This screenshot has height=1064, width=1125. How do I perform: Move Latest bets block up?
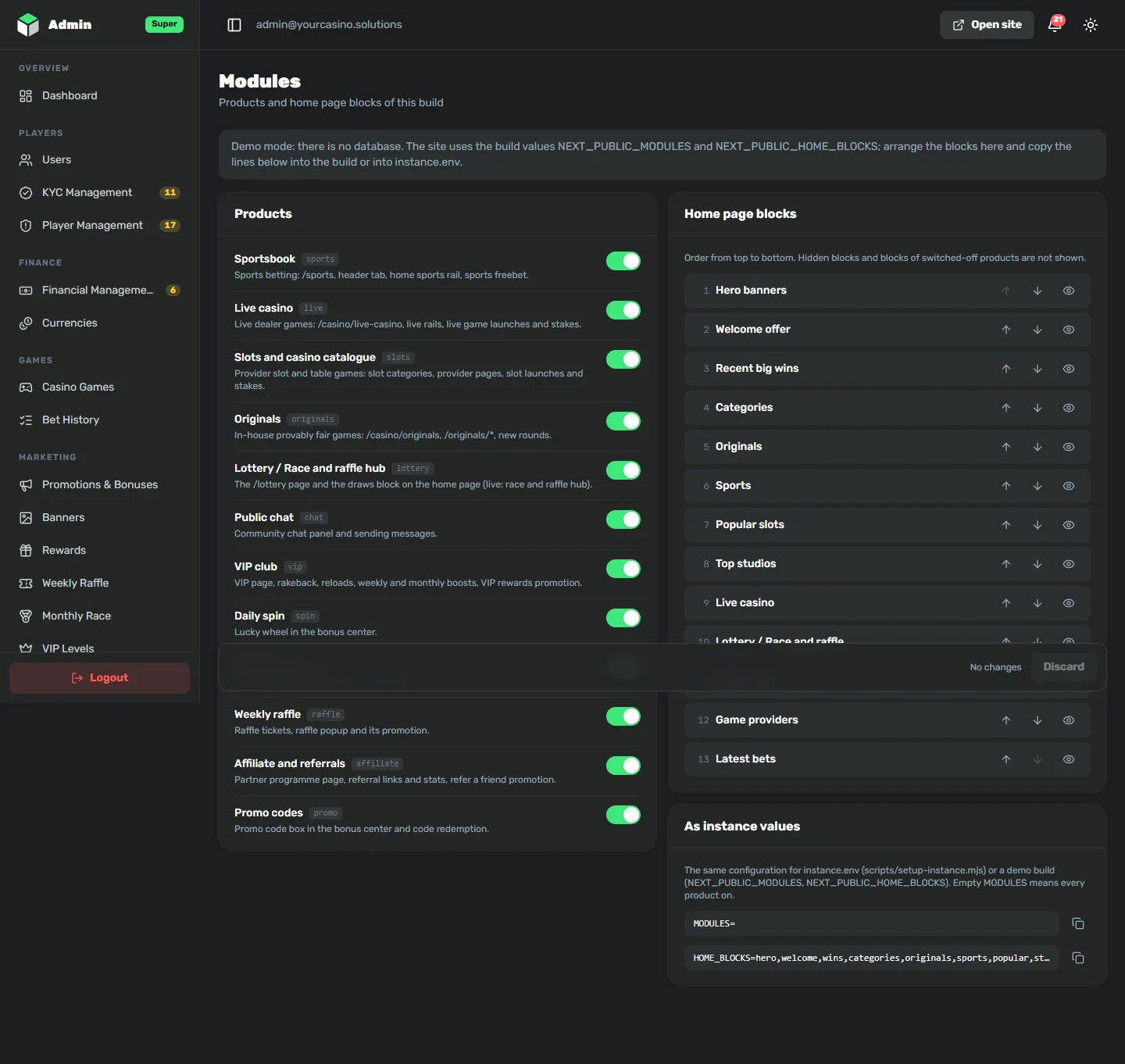tap(1006, 759)
